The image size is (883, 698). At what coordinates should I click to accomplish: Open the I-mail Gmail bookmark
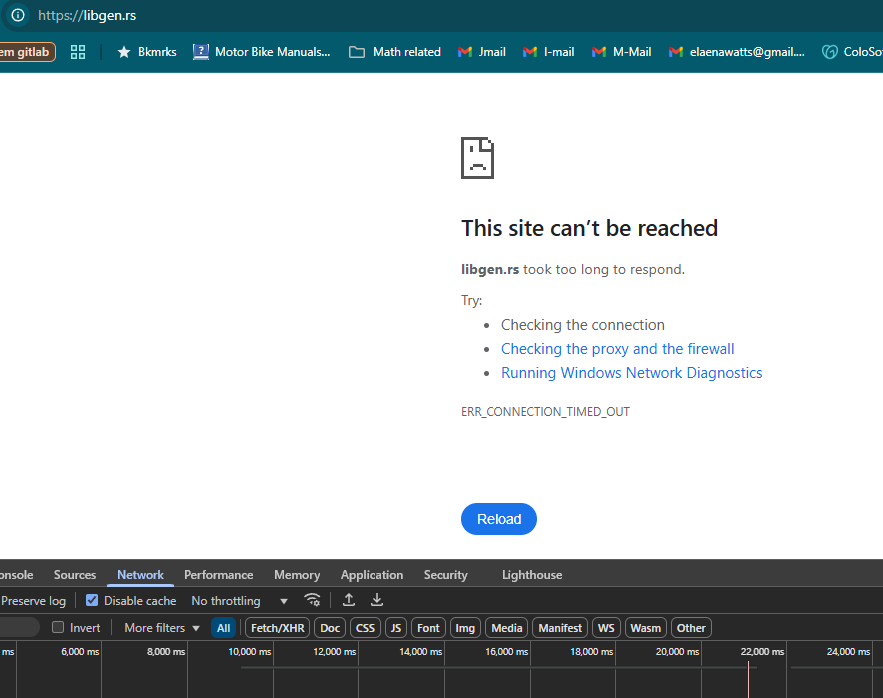(548, 52)
